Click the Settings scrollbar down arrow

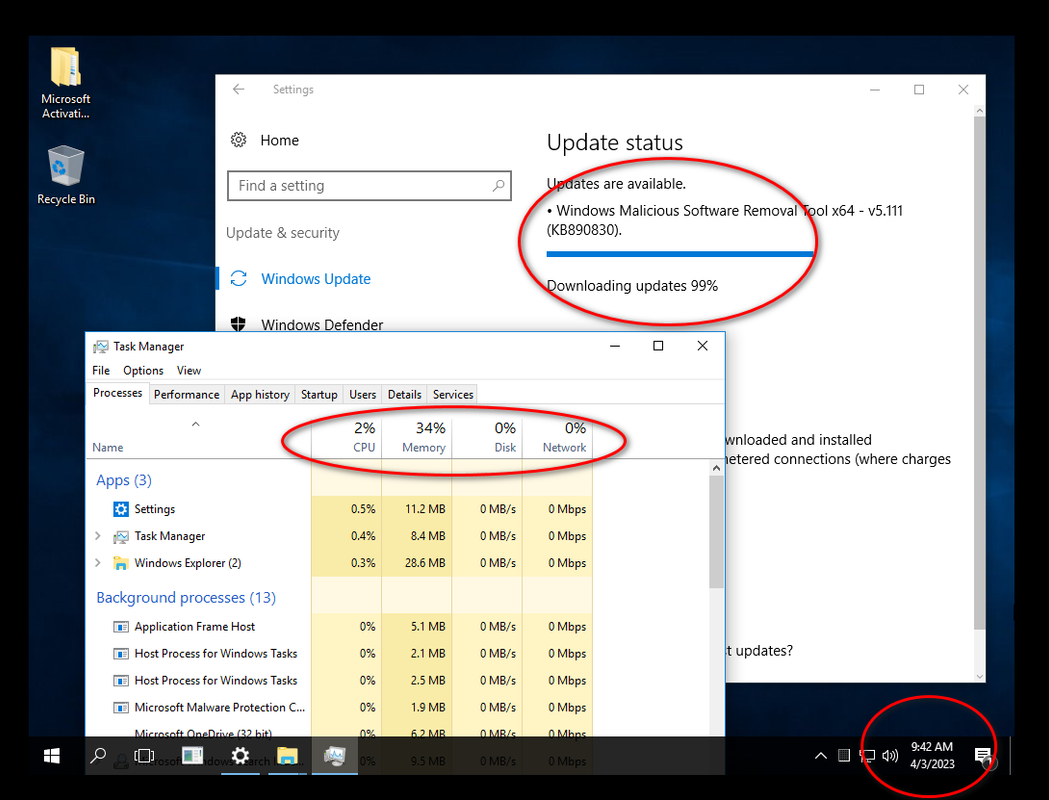click(x=979, y=676)
